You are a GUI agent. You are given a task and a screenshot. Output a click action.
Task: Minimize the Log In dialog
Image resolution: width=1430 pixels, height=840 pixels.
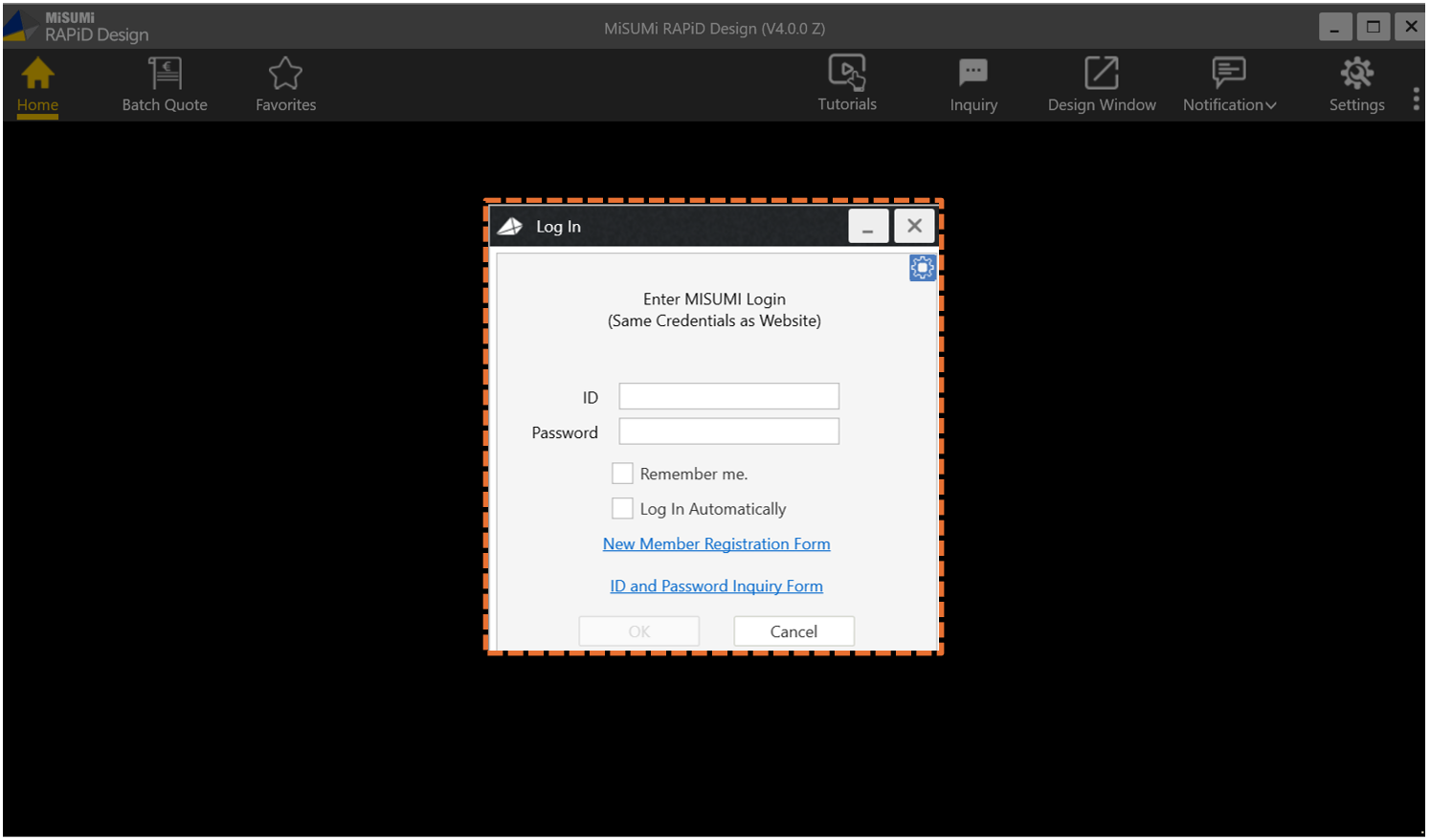(x=867, y=226)
